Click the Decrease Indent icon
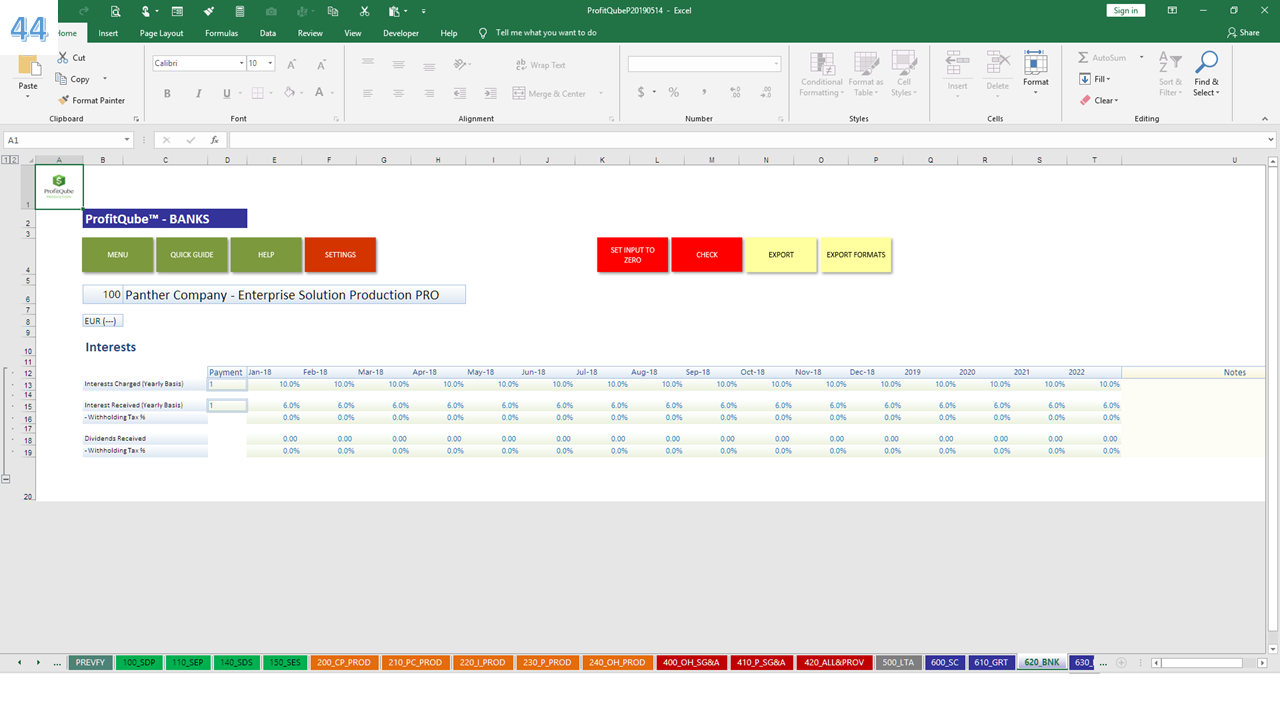Image resolution: width=1280 pixels, height=720 pixels. (461, 93)
